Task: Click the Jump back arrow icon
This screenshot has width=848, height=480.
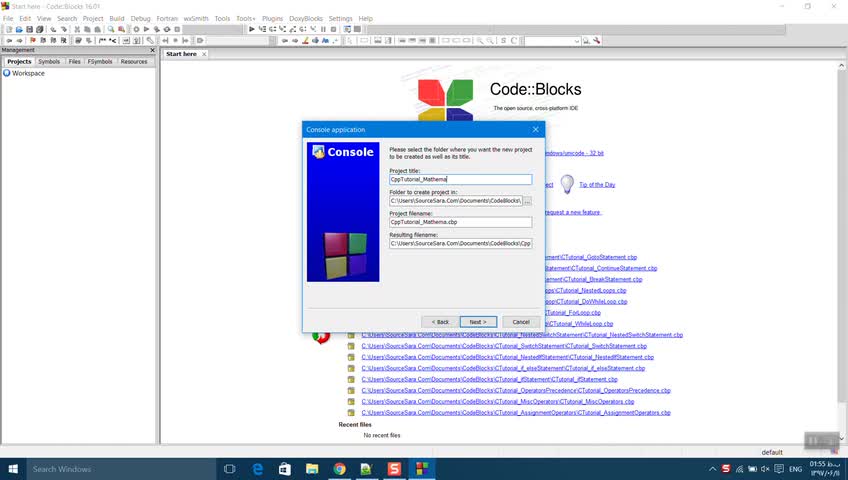Action: click(x=9, y=41)
